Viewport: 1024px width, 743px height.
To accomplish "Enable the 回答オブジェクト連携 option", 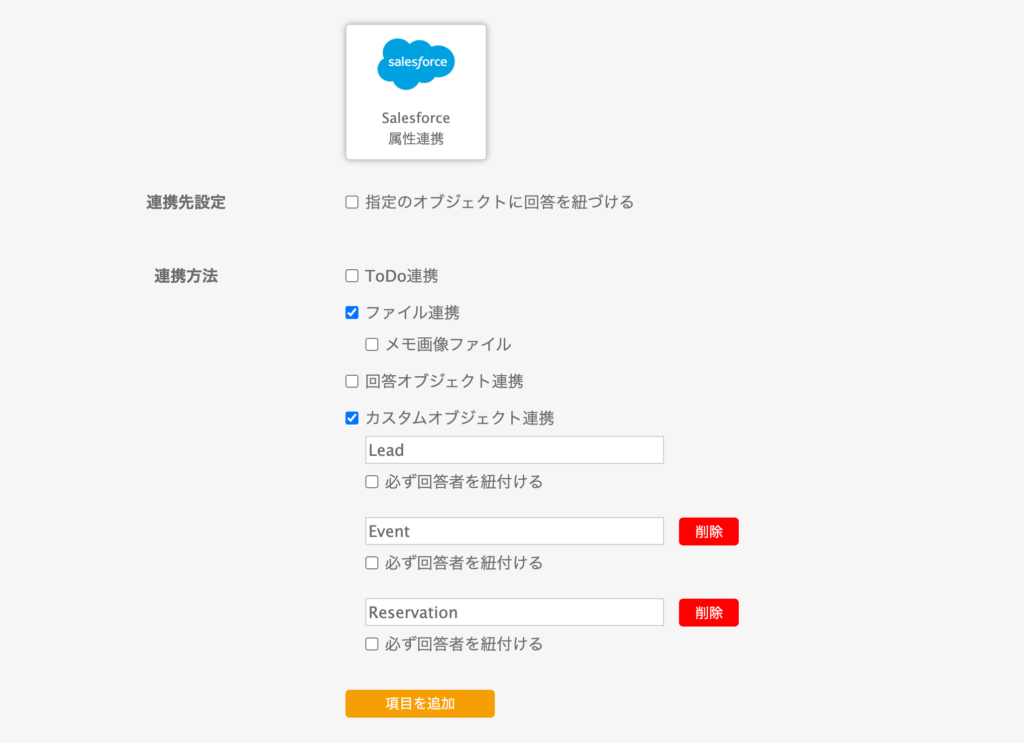I will coord(352,381).
